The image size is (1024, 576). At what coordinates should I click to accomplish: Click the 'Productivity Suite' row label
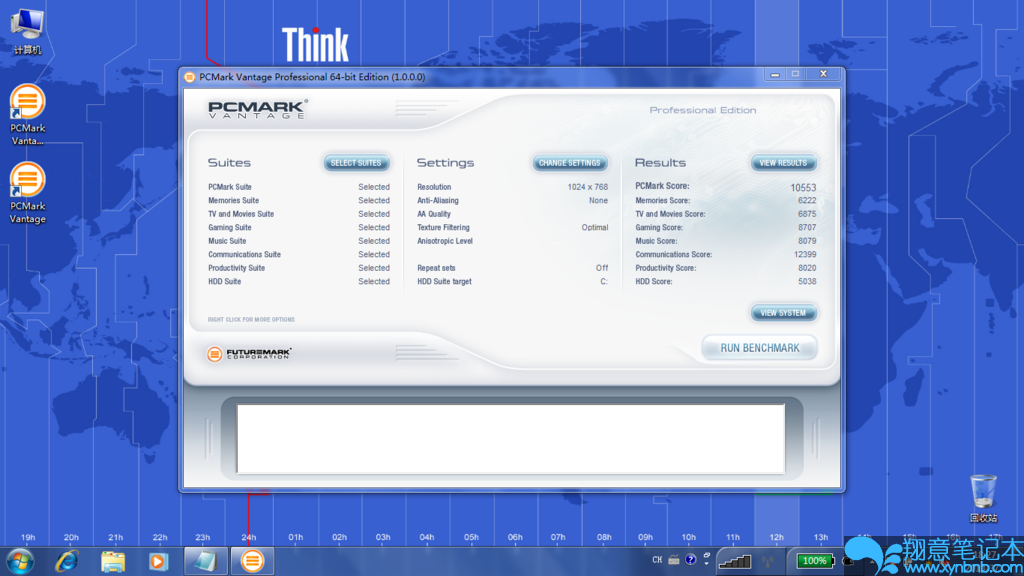click(x=236, y=268)
